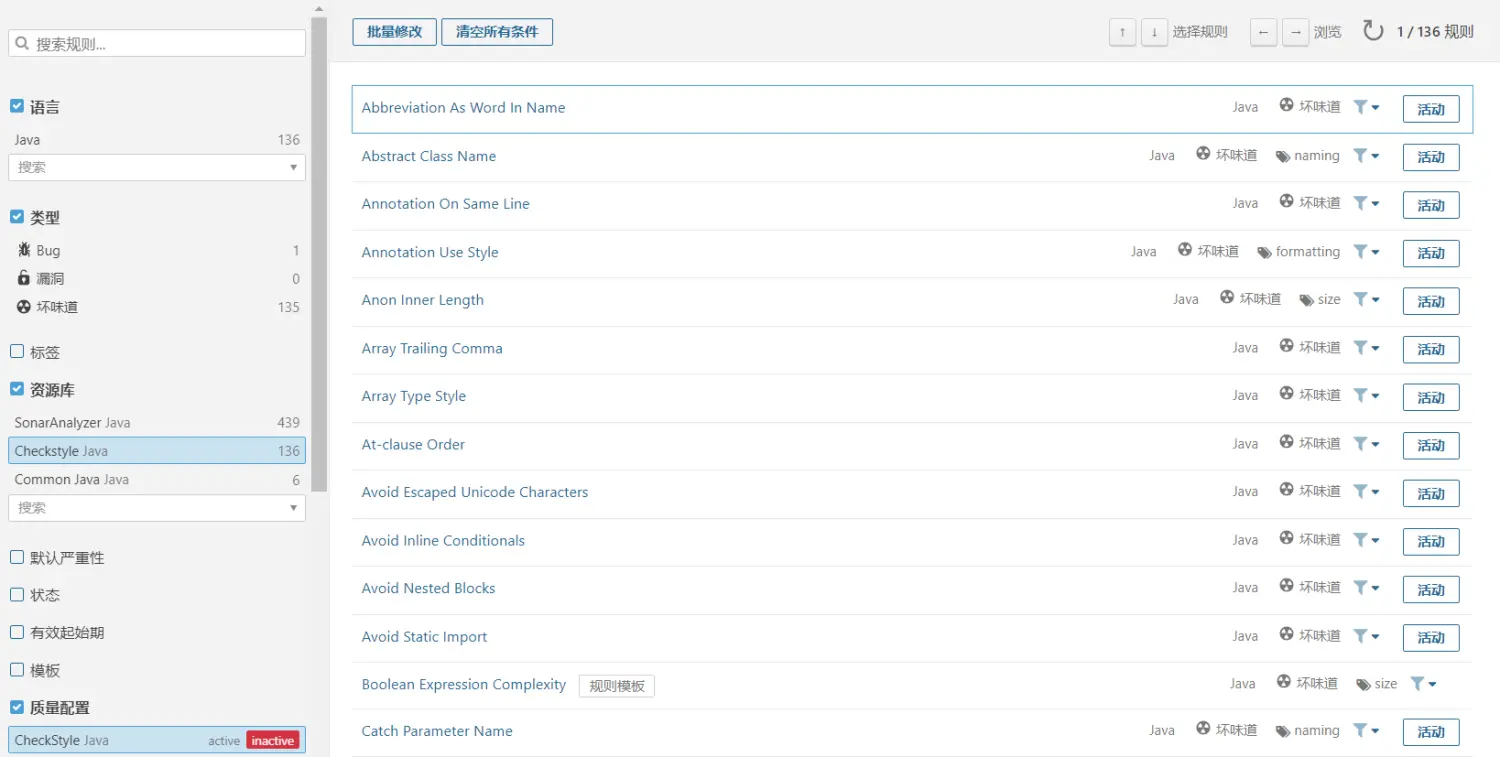Enable the 标签 filter checkbox
The width and height of the screenshot is (1500, 757).
point(16,350)
